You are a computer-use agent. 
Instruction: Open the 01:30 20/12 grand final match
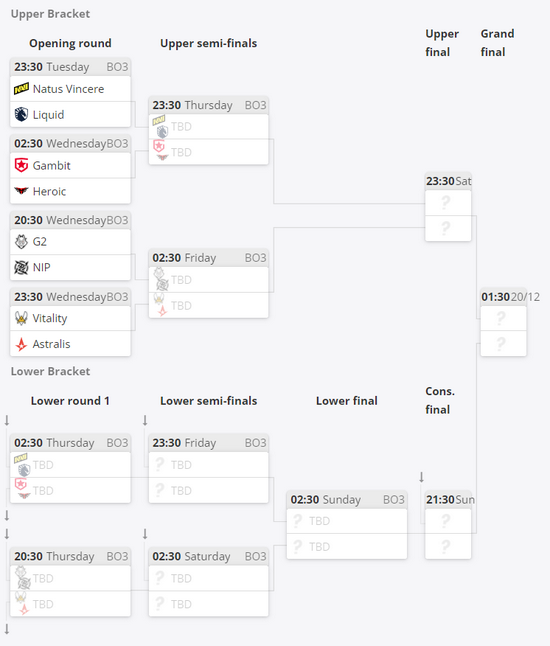tap(503, 322)
